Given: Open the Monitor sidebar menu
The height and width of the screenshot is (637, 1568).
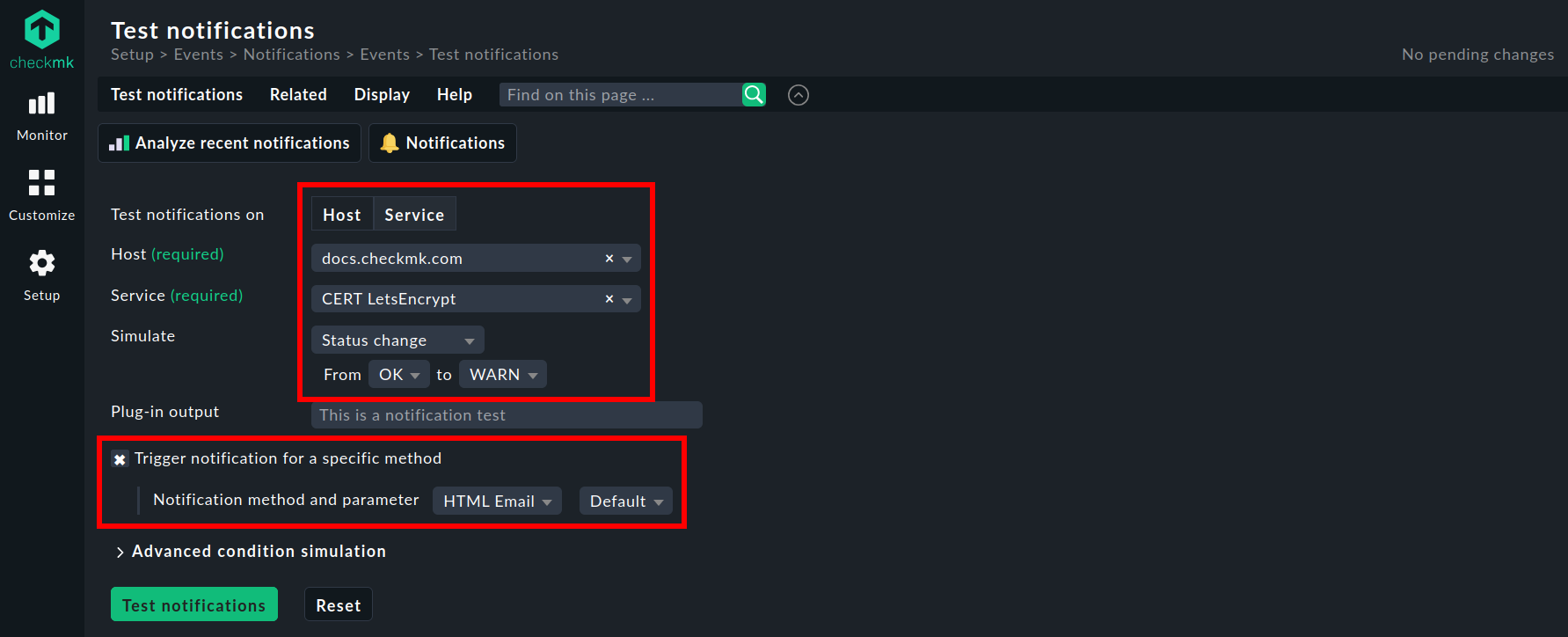Looking at the screenshot, I should [x=41, y=116].
